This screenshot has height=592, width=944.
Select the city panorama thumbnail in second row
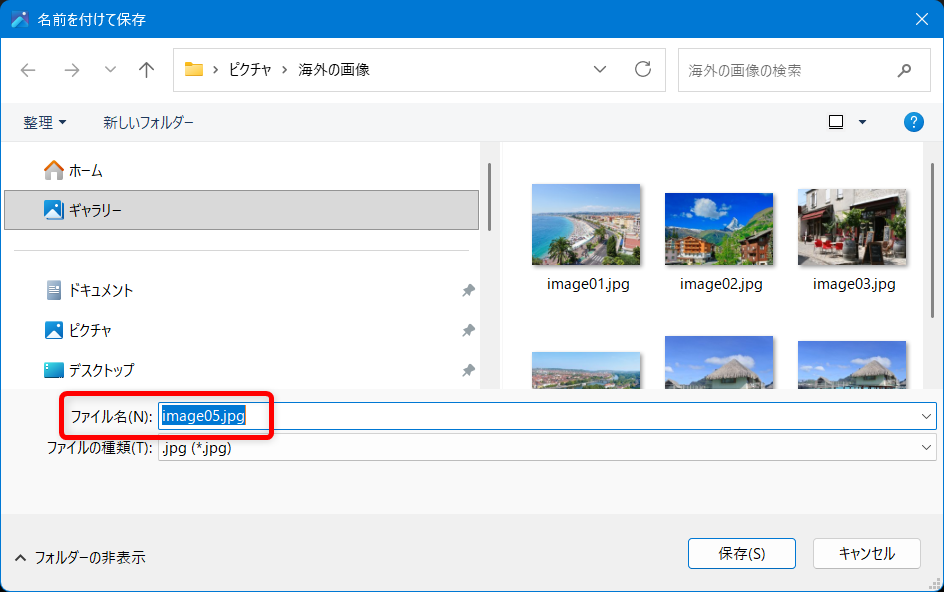point(586,370)
